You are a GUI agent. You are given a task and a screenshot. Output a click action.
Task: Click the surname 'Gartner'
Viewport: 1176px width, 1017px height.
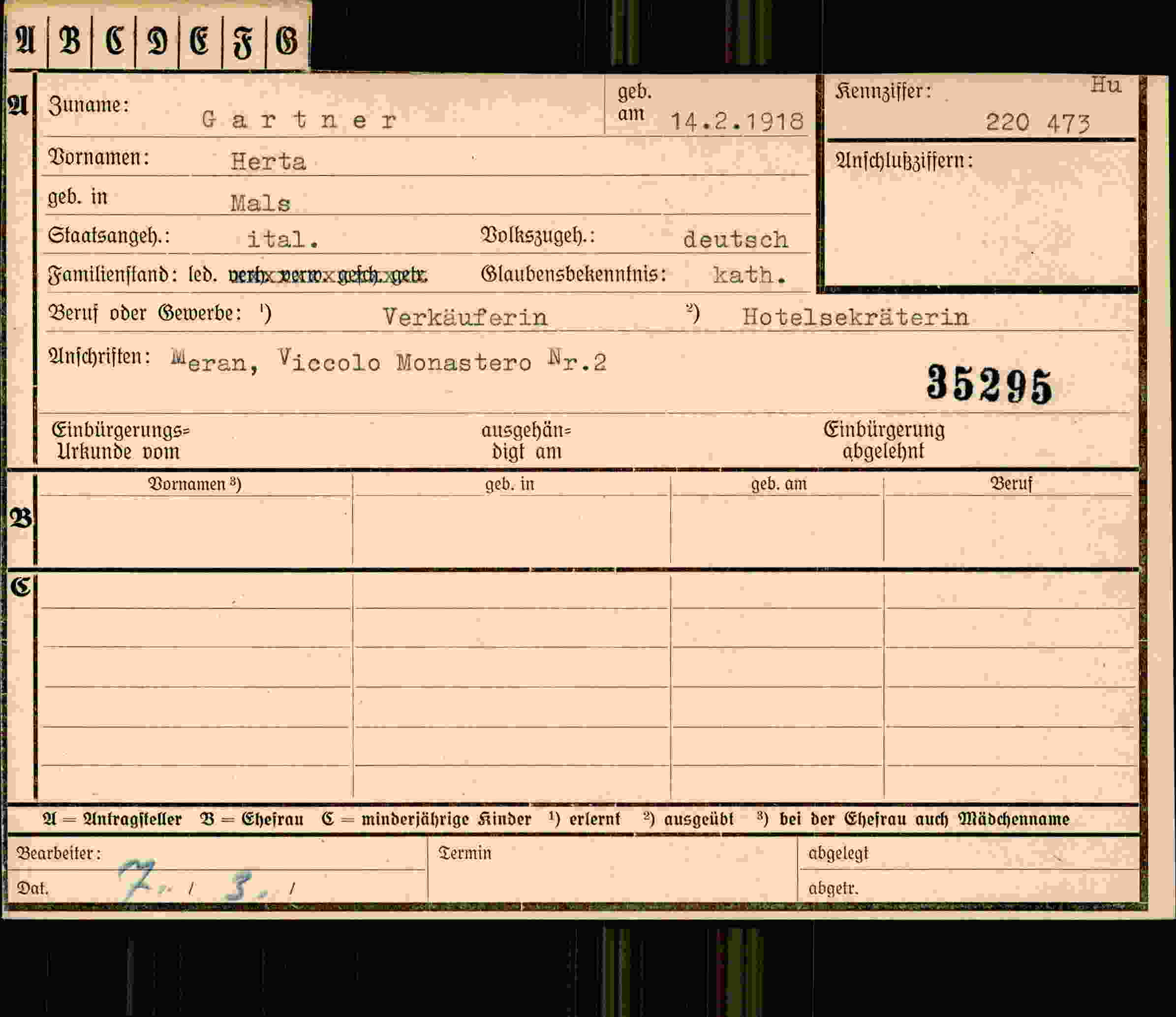299,120
